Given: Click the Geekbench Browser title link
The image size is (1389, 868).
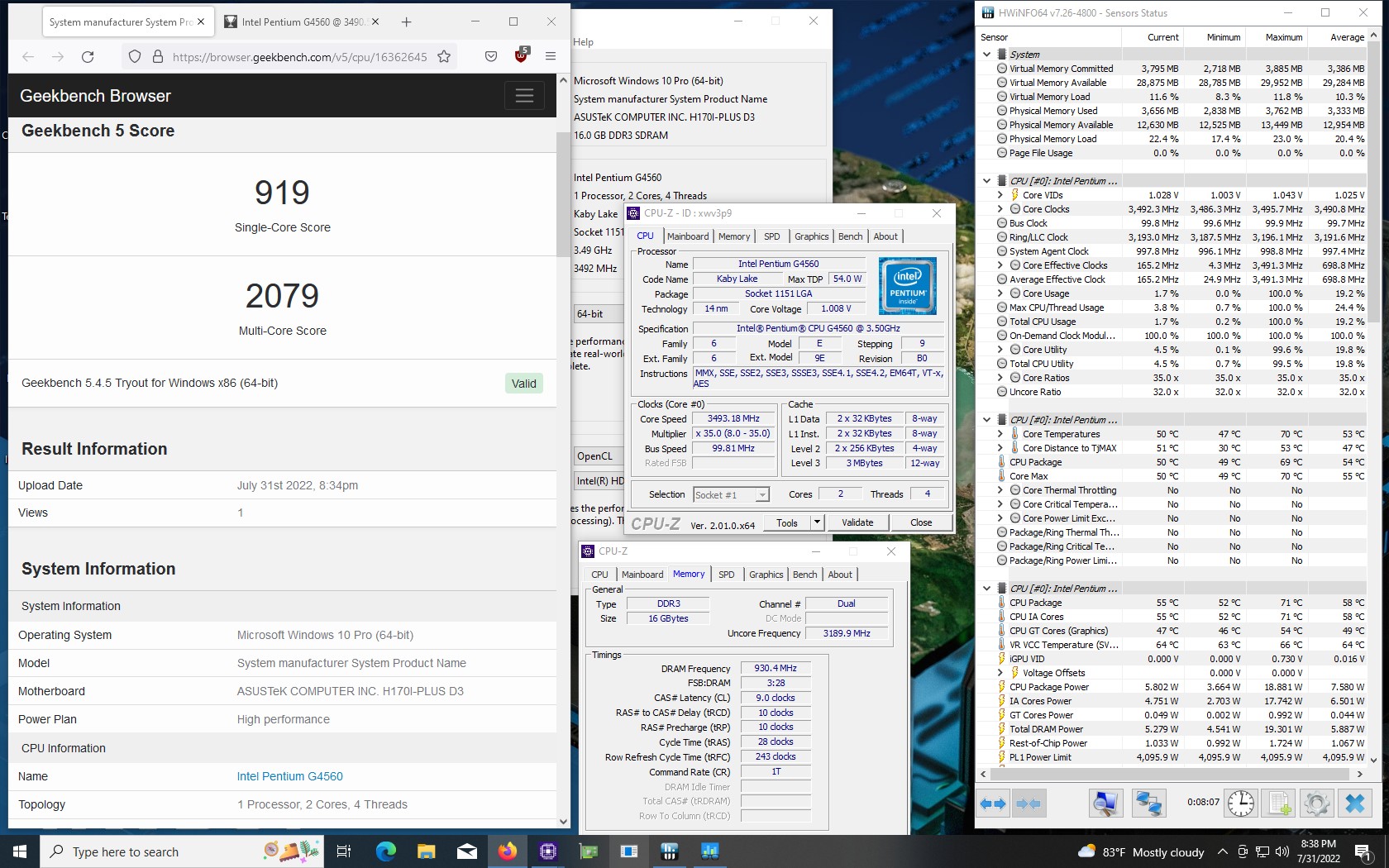Looking at the screenshot, I should pos(95,96).
